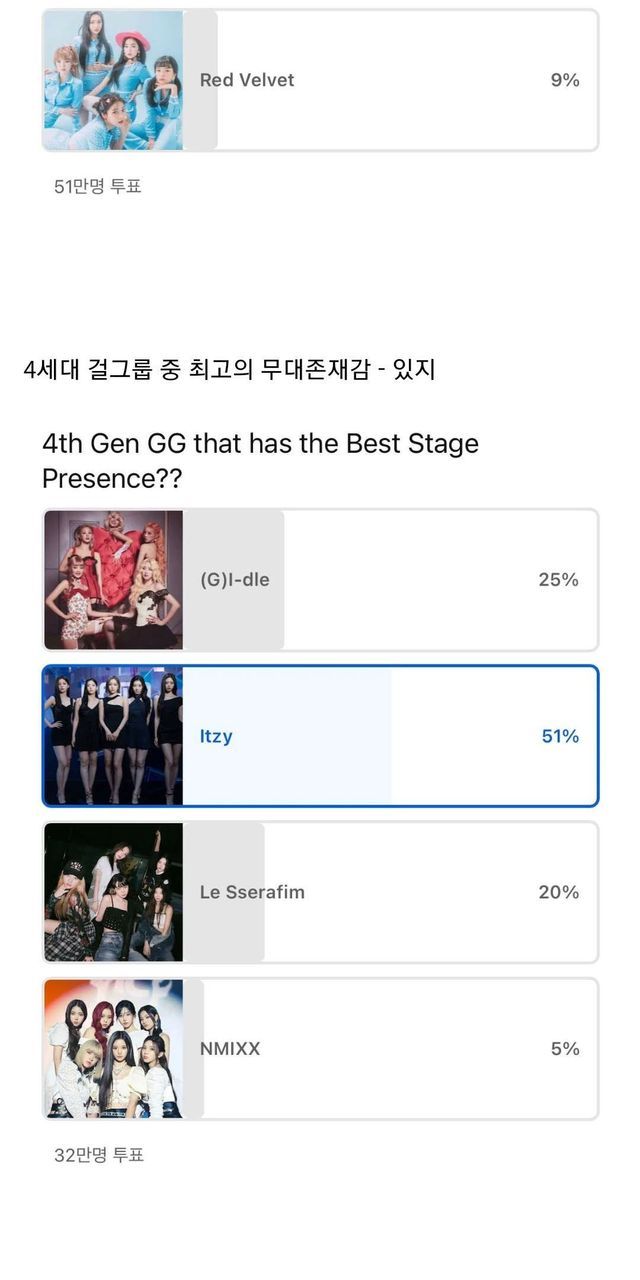Open the NMIXX group photo thumbnail

(x=114, y=1048)
